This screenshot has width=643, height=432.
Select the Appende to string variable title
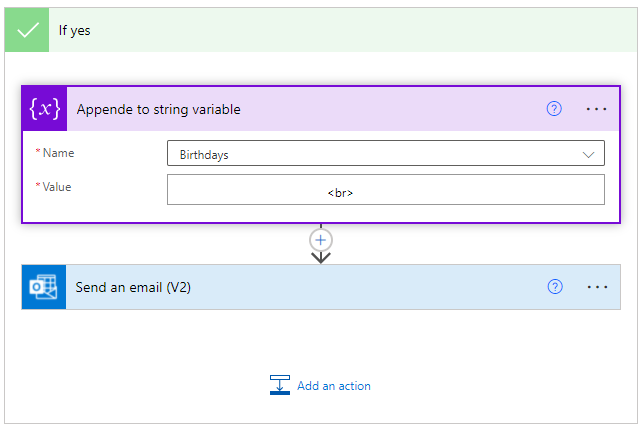click(x=159, y=110)
